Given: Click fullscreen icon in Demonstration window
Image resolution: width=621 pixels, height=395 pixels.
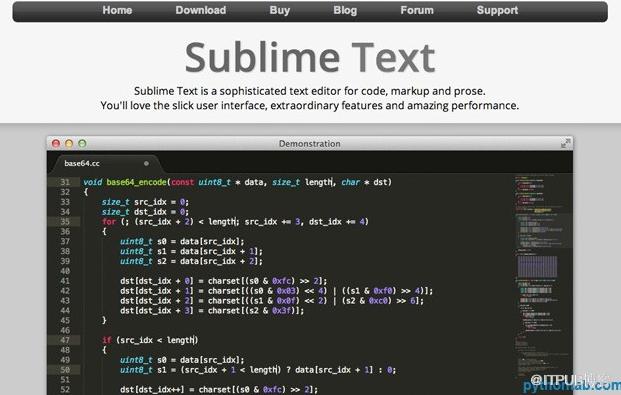Looking at the screenshot, I should click(x=565, y=143).
